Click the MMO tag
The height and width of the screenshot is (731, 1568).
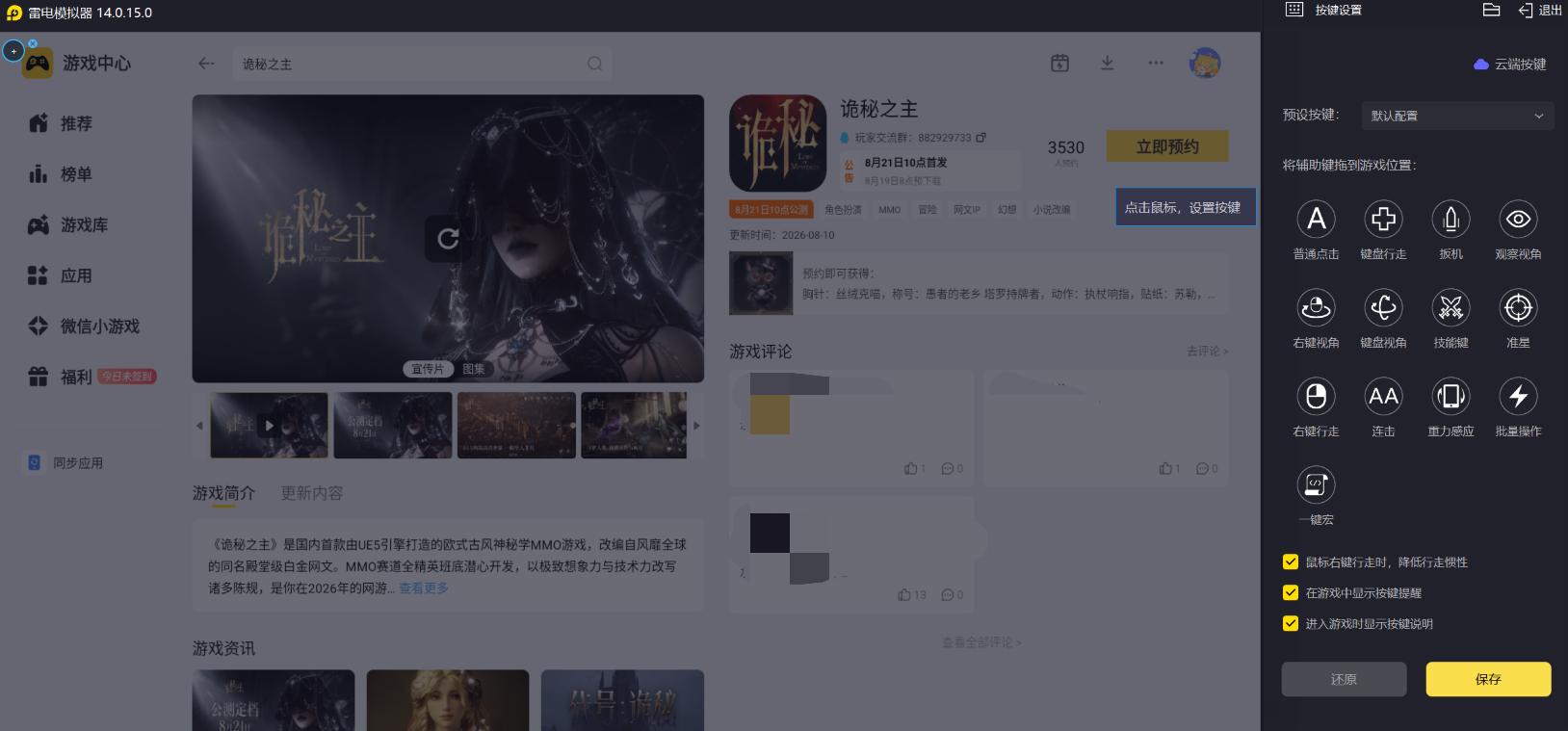point(890,210)
